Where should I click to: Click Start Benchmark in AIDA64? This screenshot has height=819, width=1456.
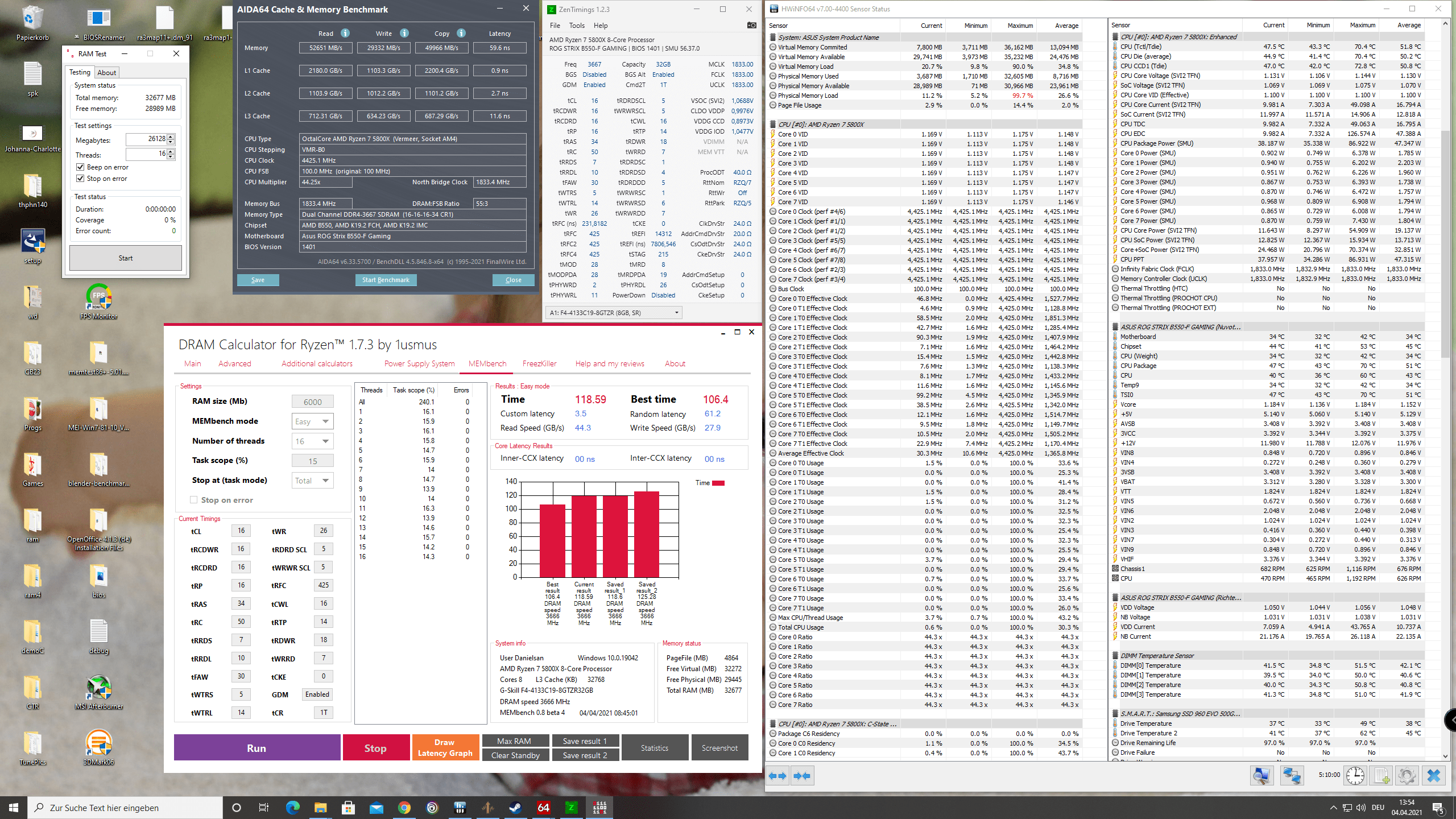(386, 280)
